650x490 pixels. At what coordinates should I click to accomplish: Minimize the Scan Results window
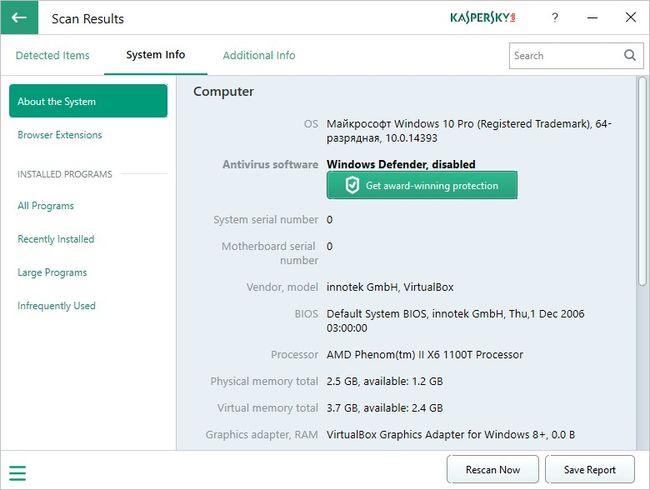point(592,17)
